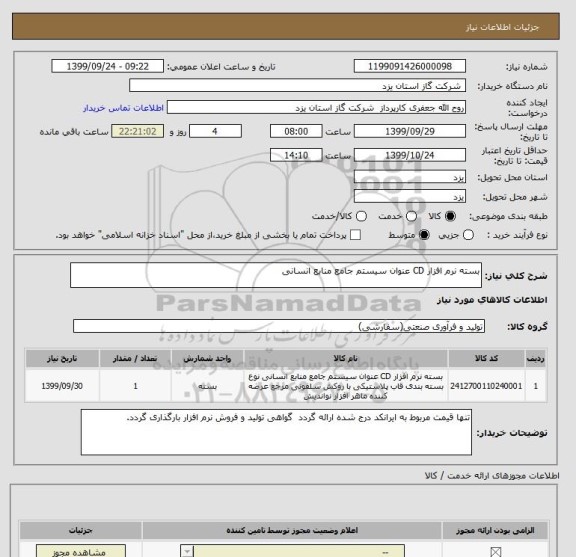The height and width of the screenshot is (557, 576).
Task: Click the quantity cell showing 1
Action: [135, 386]
